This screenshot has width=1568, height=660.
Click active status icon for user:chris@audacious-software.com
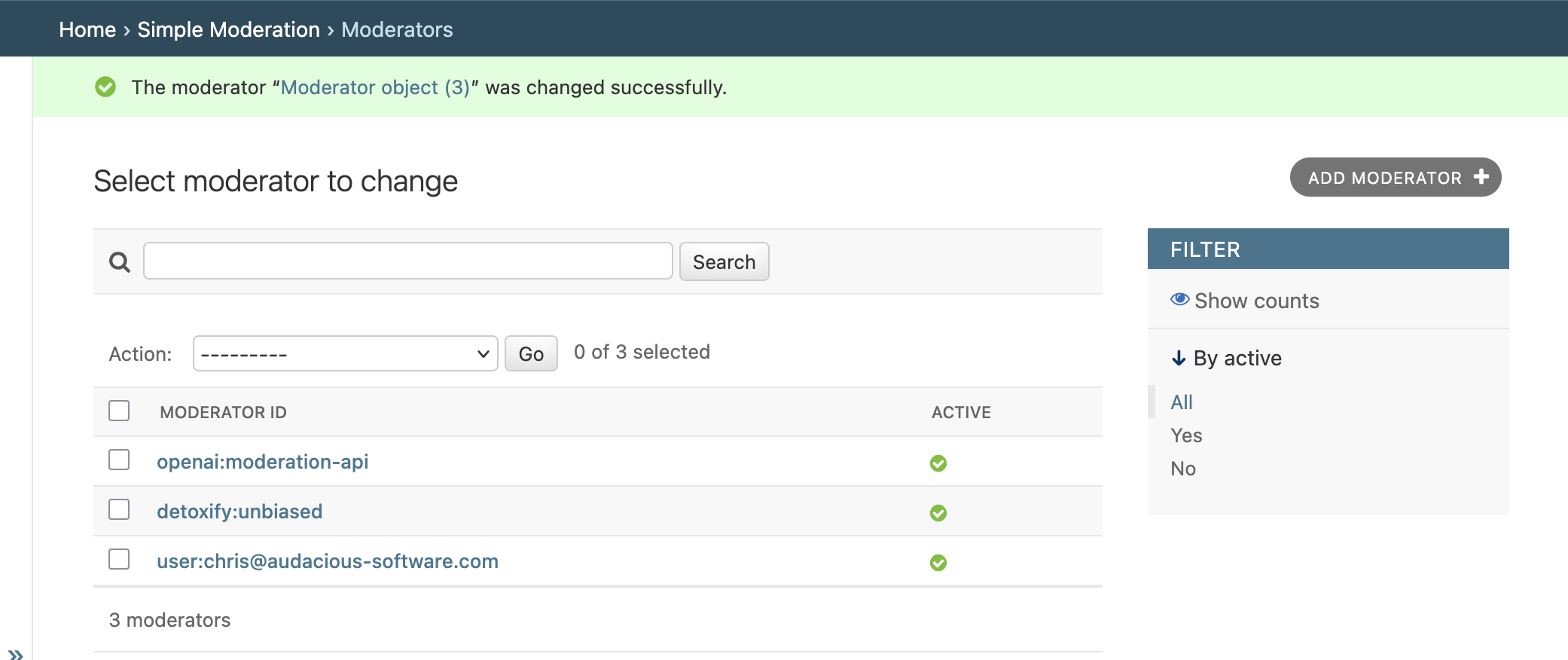coord(938,563)
